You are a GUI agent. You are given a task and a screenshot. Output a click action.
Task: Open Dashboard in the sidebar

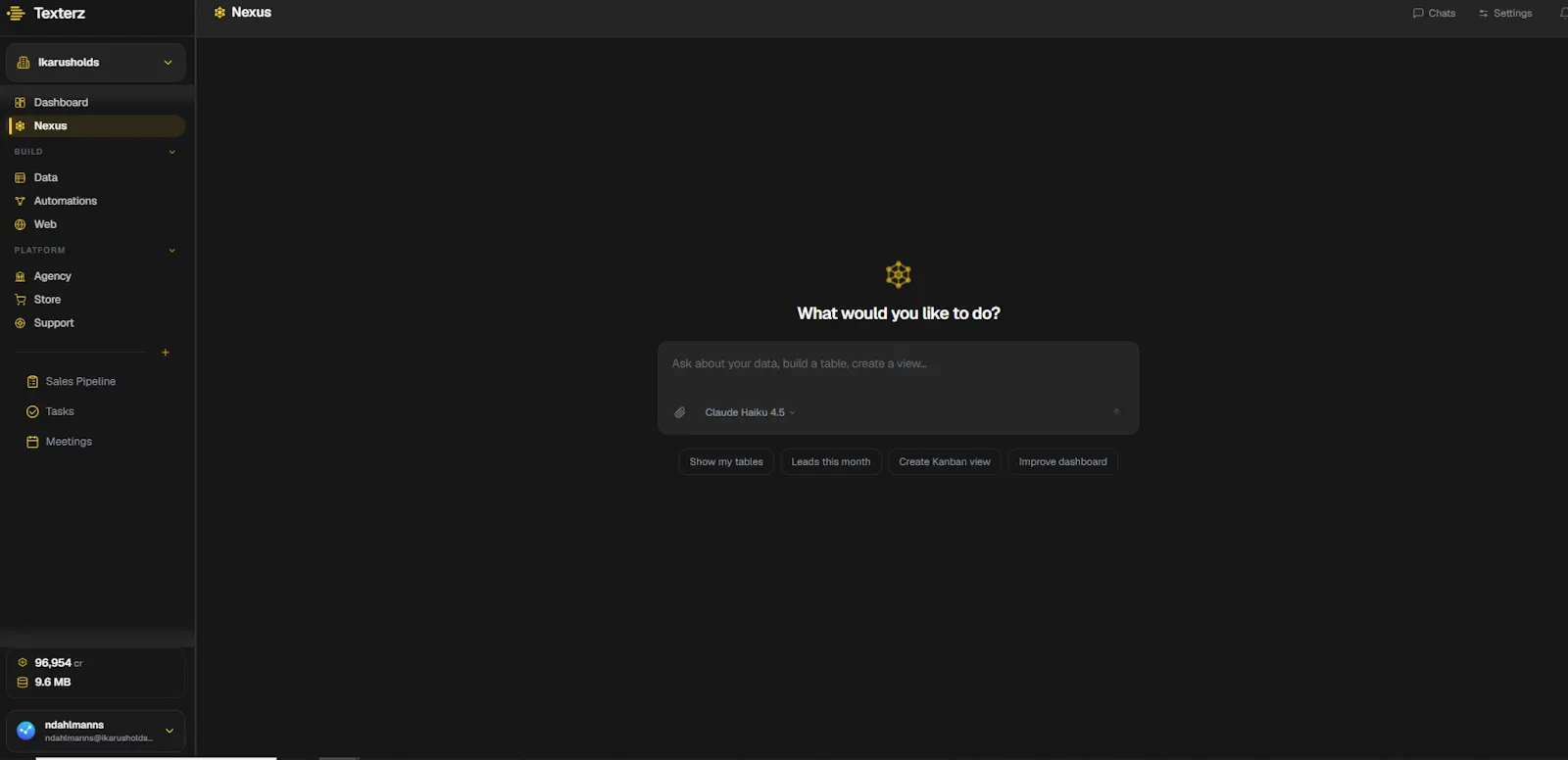coord(96,102)
